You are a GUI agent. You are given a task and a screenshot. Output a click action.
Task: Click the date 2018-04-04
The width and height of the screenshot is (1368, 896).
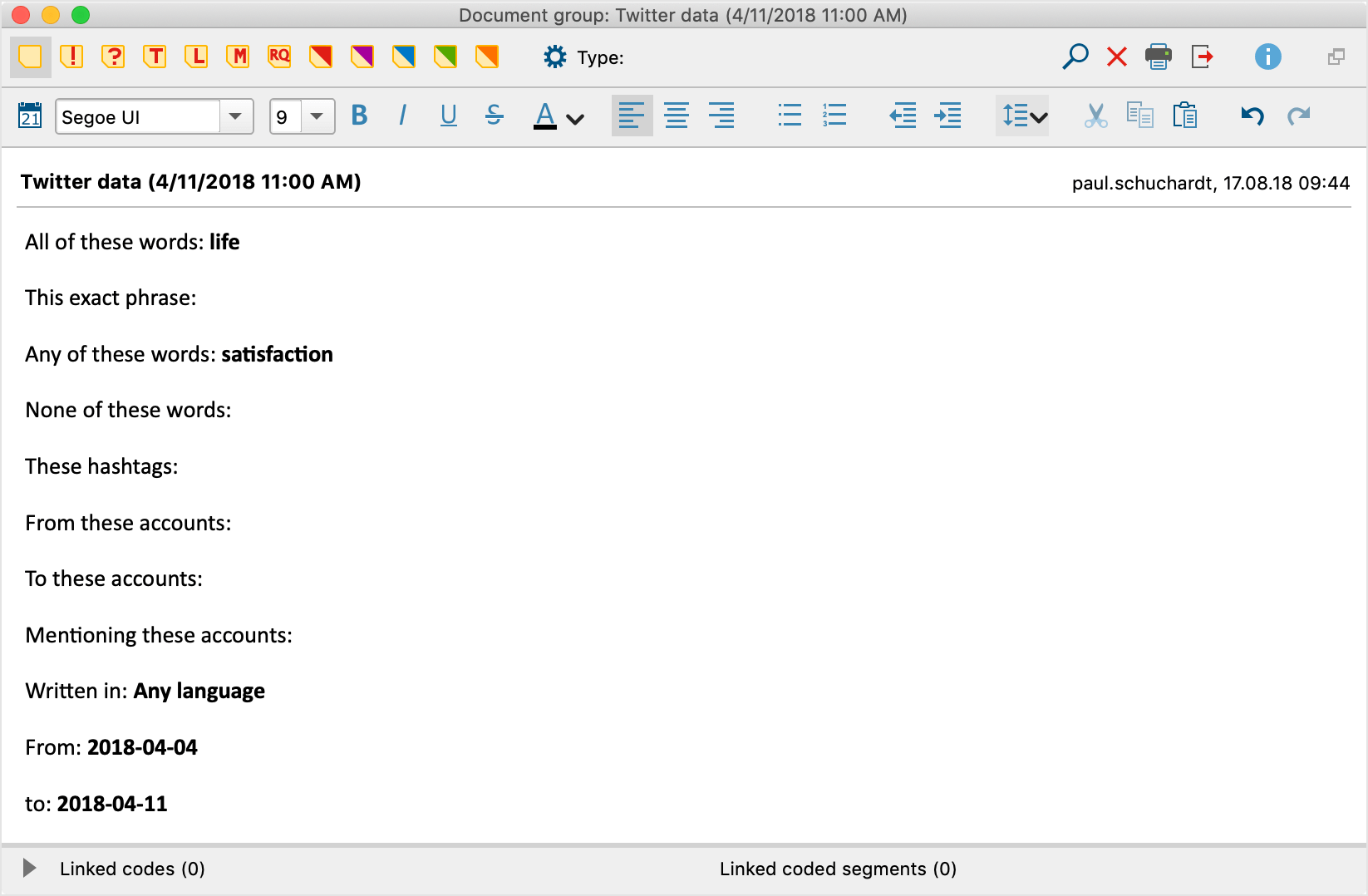pyautogui.click(x=142, y=747)
